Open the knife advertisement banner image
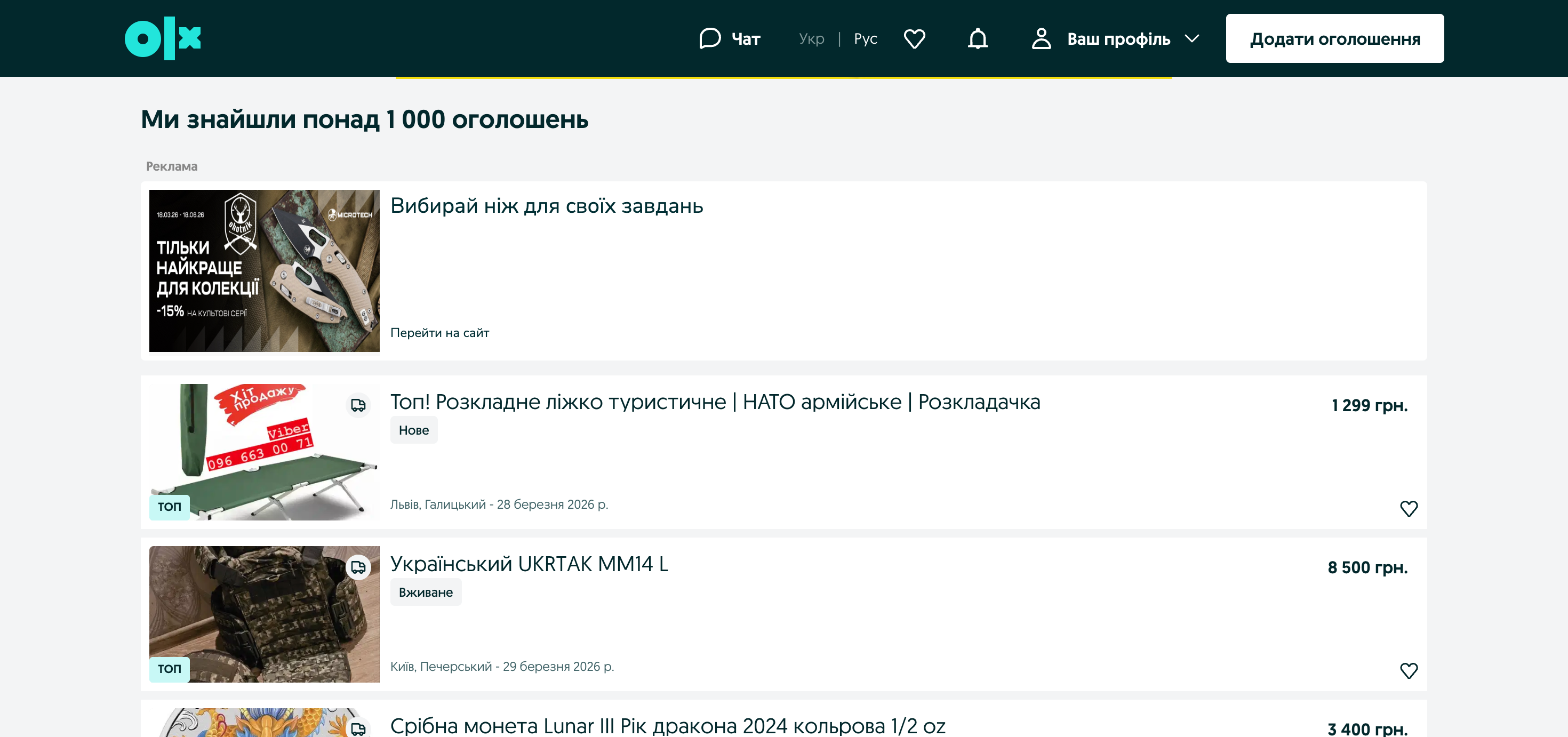1568x737 pixels. click(x=264, y=270)
